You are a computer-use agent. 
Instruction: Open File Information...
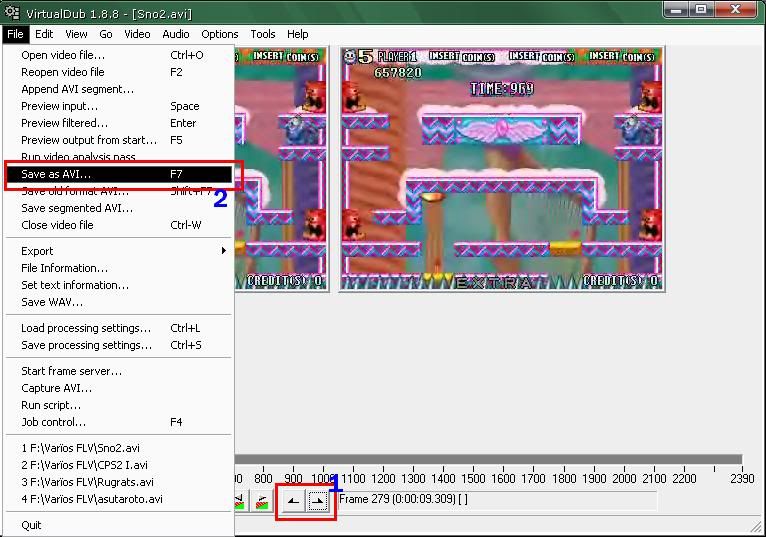pyautogui.click(x=118, y=268)
